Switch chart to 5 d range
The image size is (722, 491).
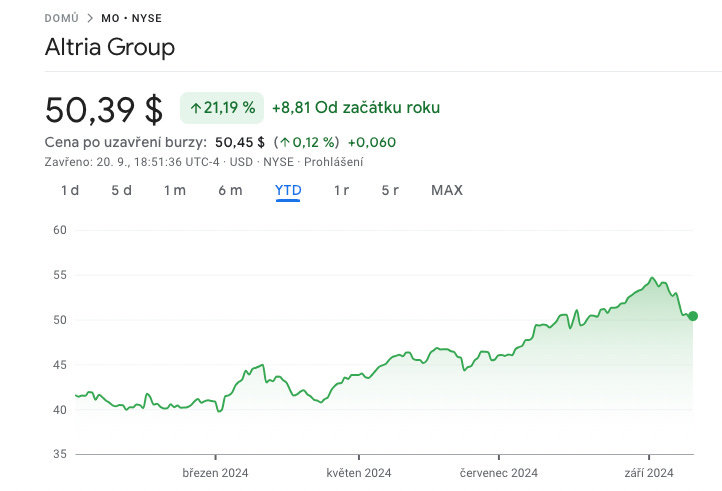click(x=122, y=190)
